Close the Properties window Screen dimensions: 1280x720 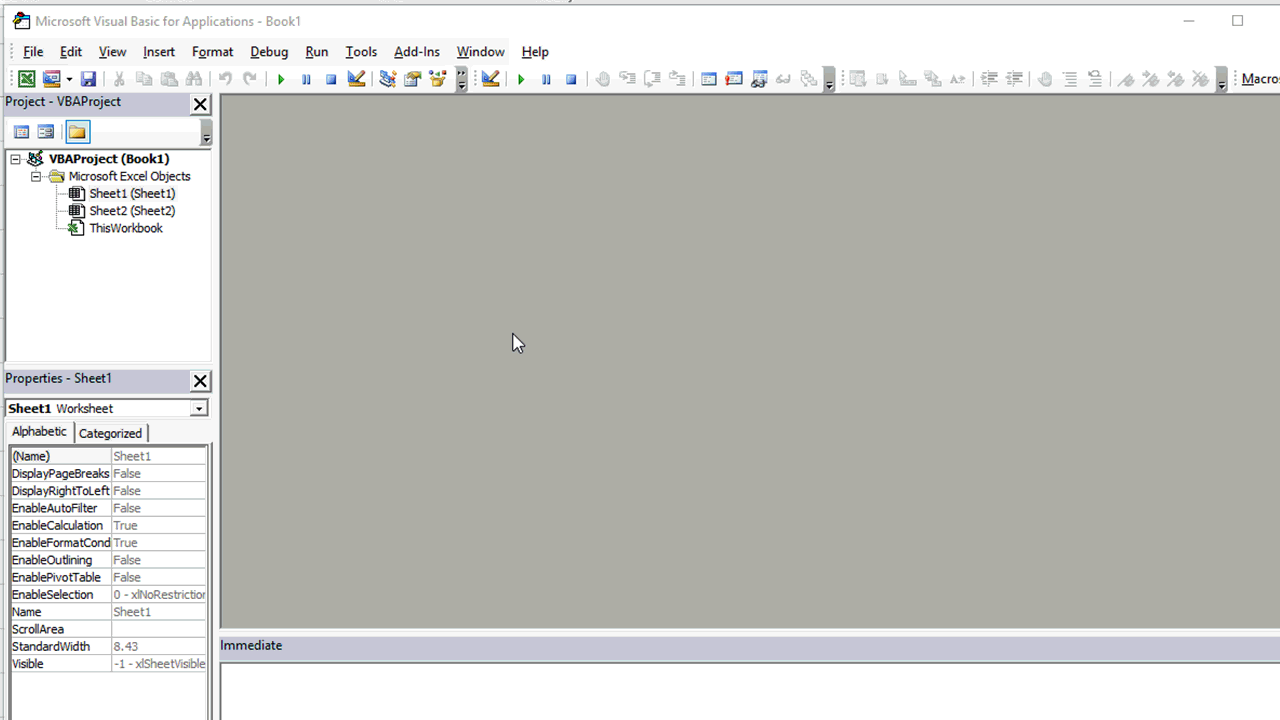(199, 381)
